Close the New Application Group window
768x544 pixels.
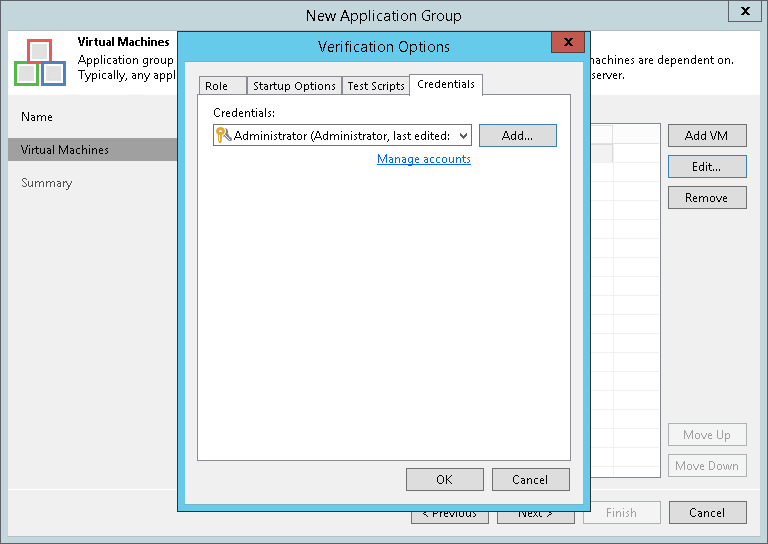click(745, 11)
